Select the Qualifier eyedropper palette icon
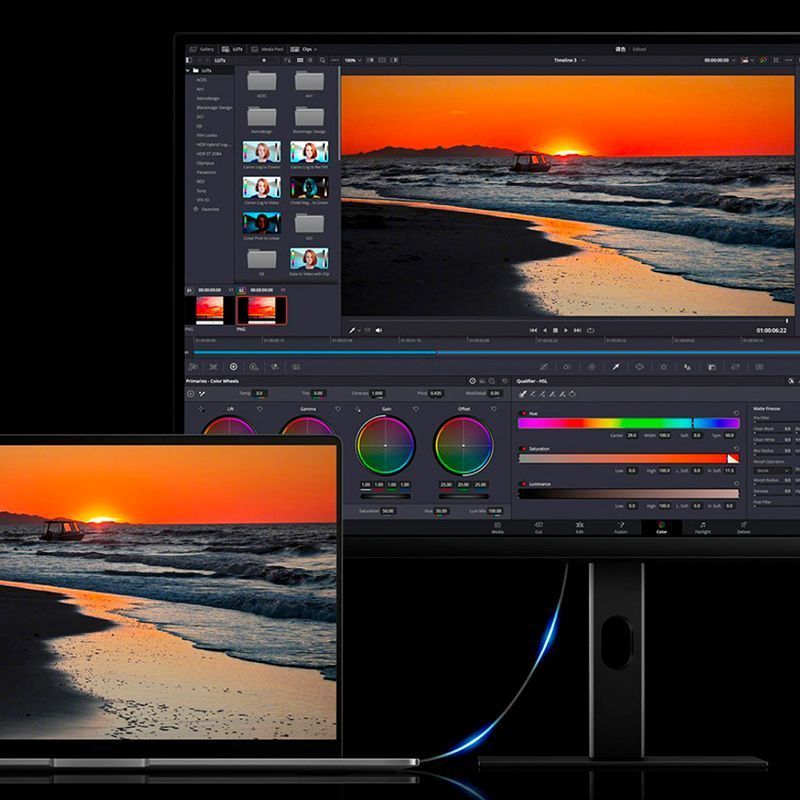800x800 pixels. (x=616, y=367)
